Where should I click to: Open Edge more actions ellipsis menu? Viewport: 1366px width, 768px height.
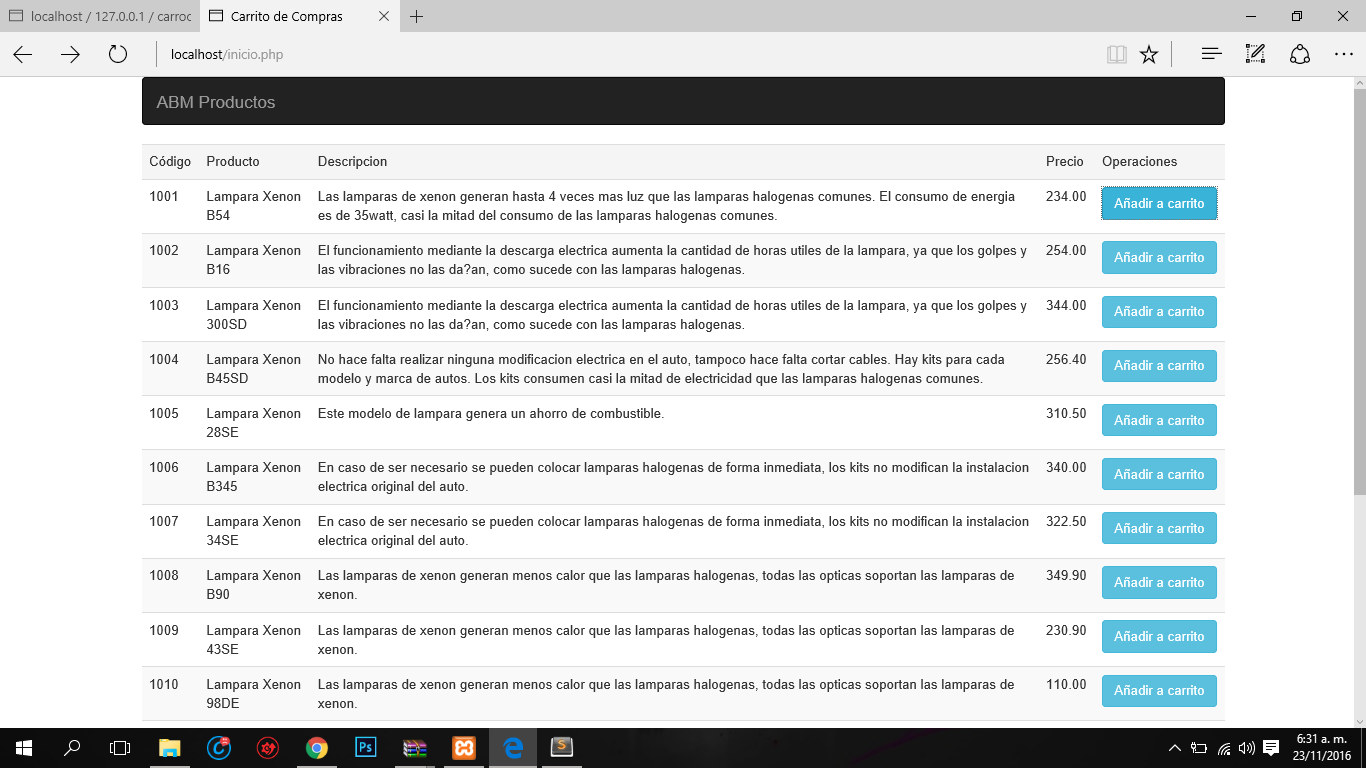point(1344,55)
